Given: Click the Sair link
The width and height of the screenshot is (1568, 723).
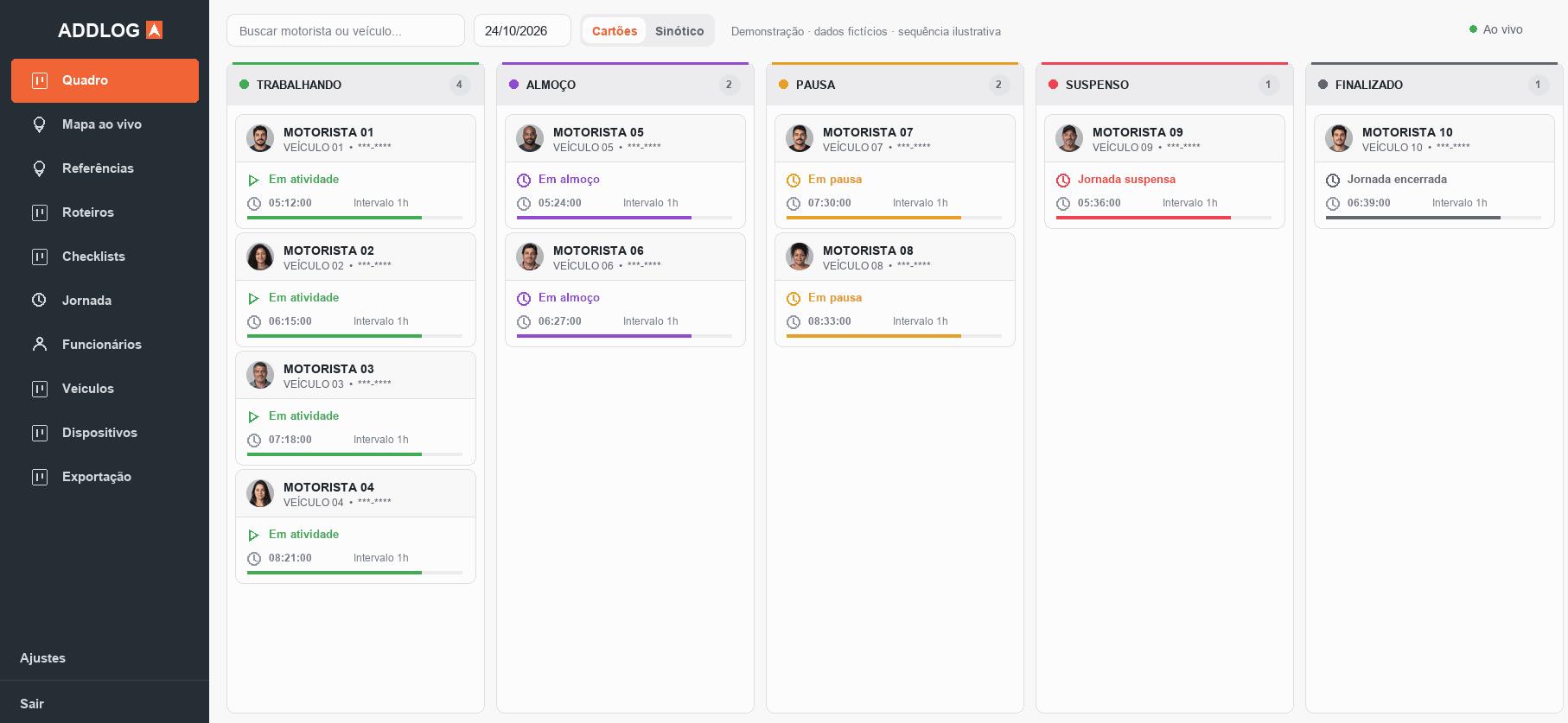Looking at the screenshot, I should pyautogui.click(x=32, y=703).
